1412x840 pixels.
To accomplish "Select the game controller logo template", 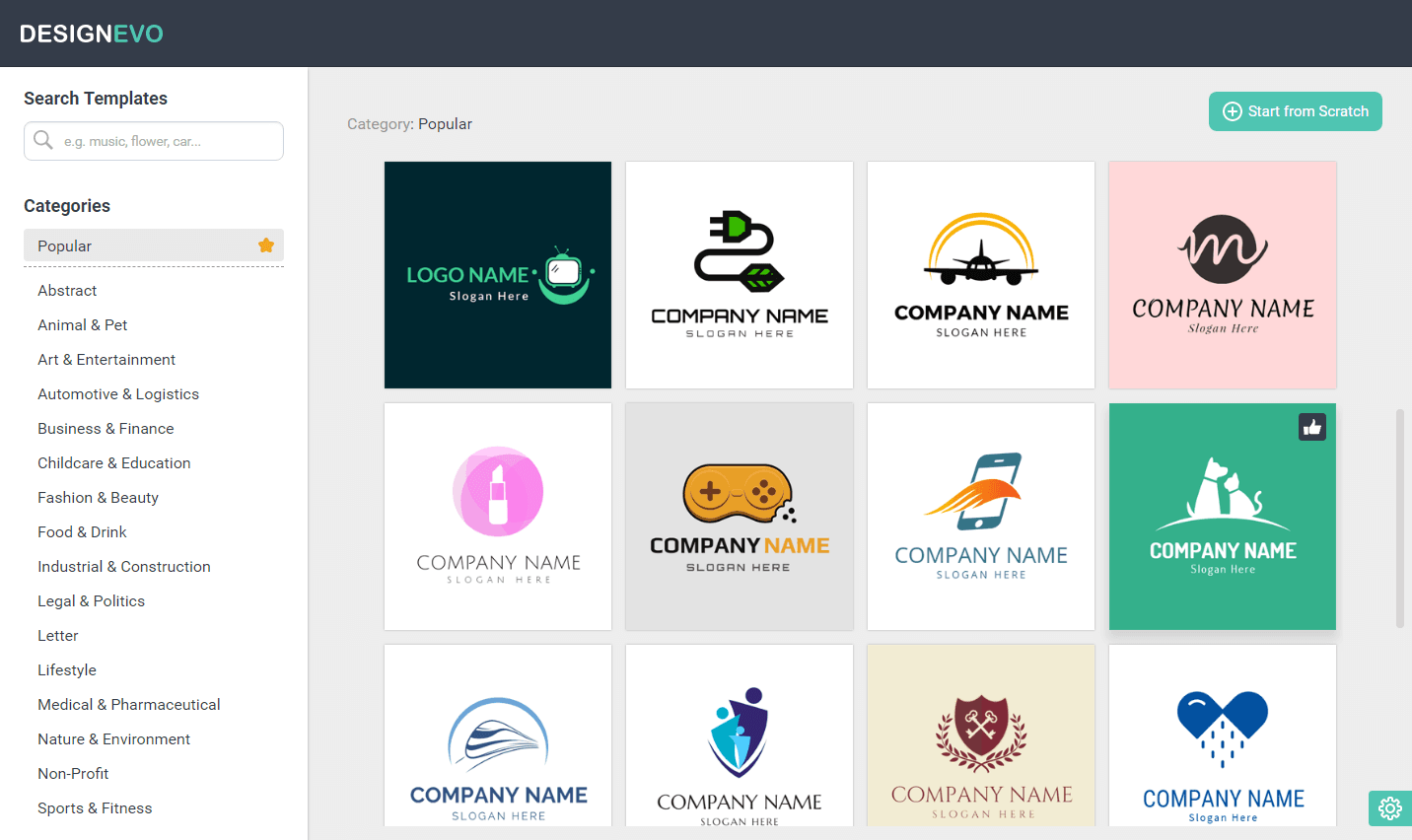I will (739, 516).
